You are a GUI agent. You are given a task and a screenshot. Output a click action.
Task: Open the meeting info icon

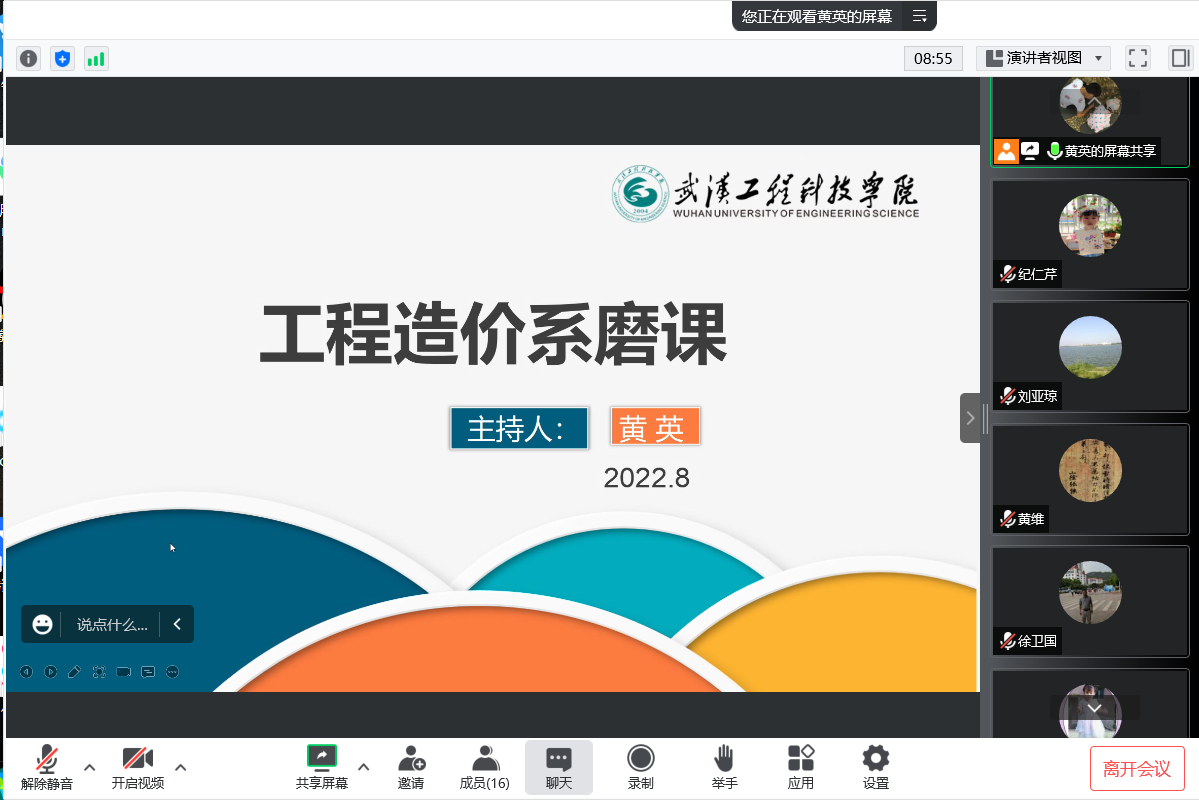pos(29,59)
